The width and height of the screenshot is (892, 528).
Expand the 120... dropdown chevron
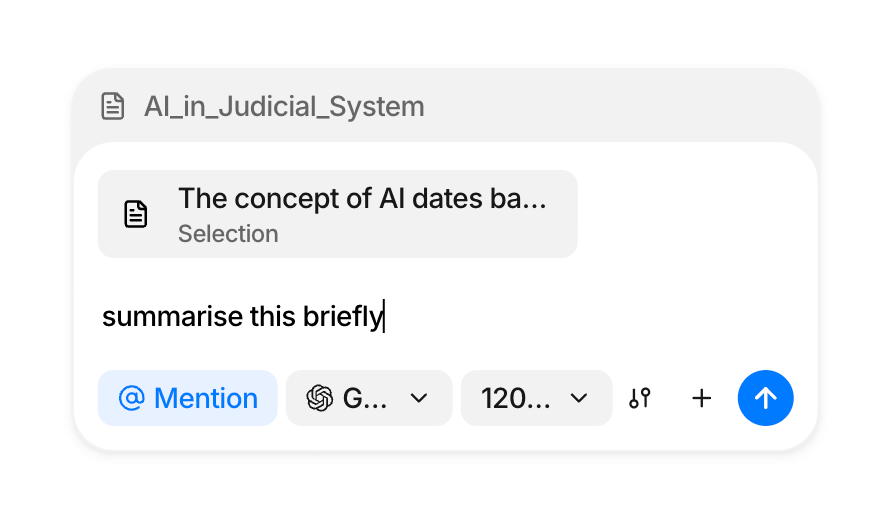578,398
